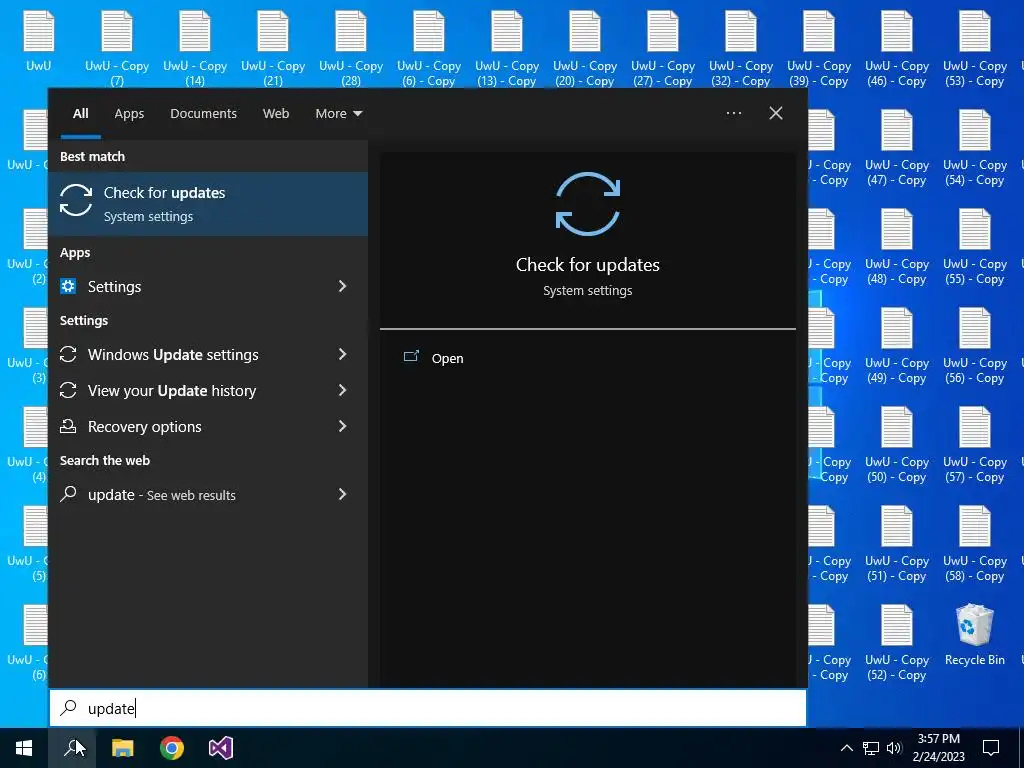Select UwU - Copy (46) - Copy file
Viewport: 1024px width, 768px height.
coord(897,47)
